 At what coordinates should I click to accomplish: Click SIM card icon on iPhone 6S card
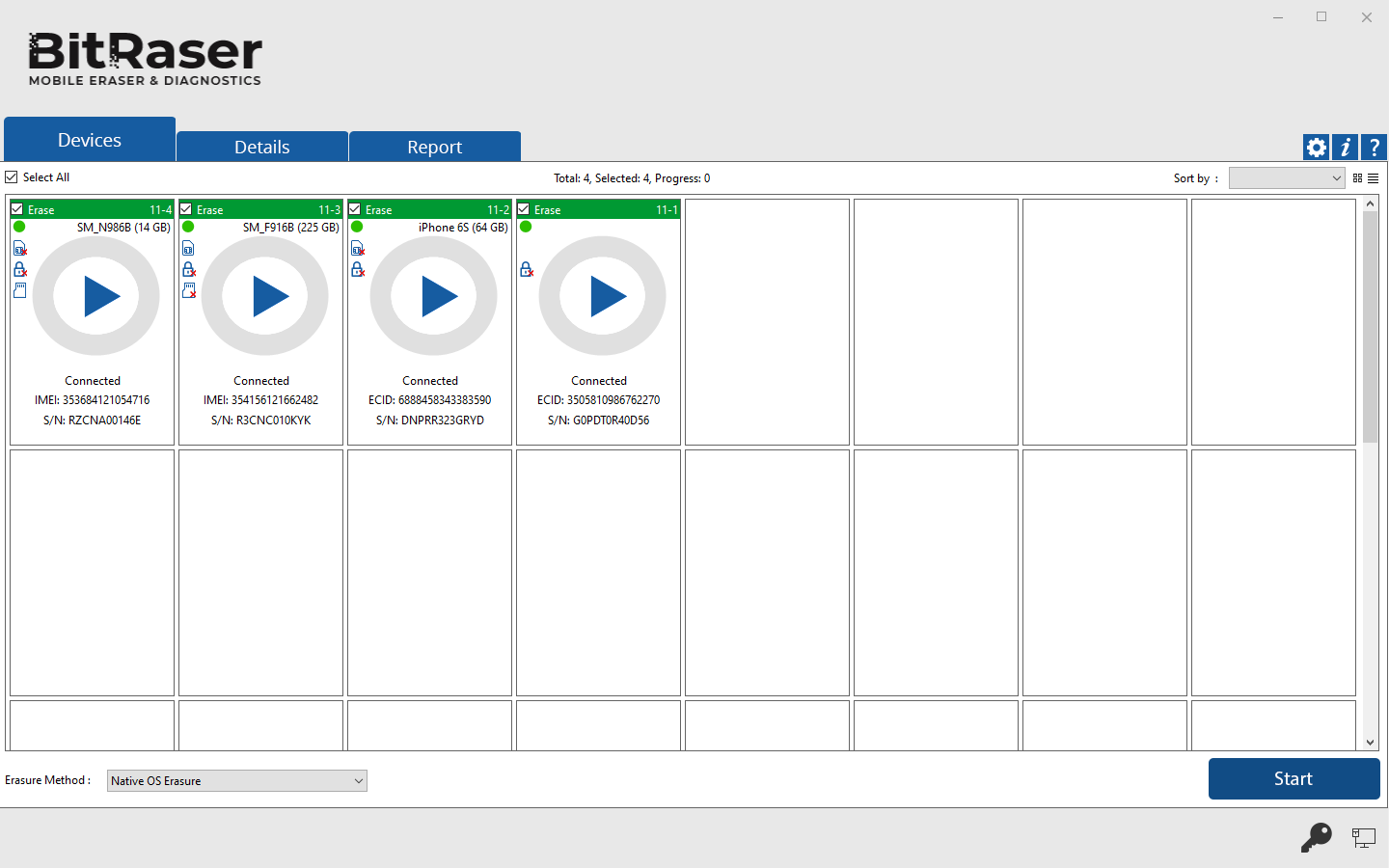click(358, 249)
